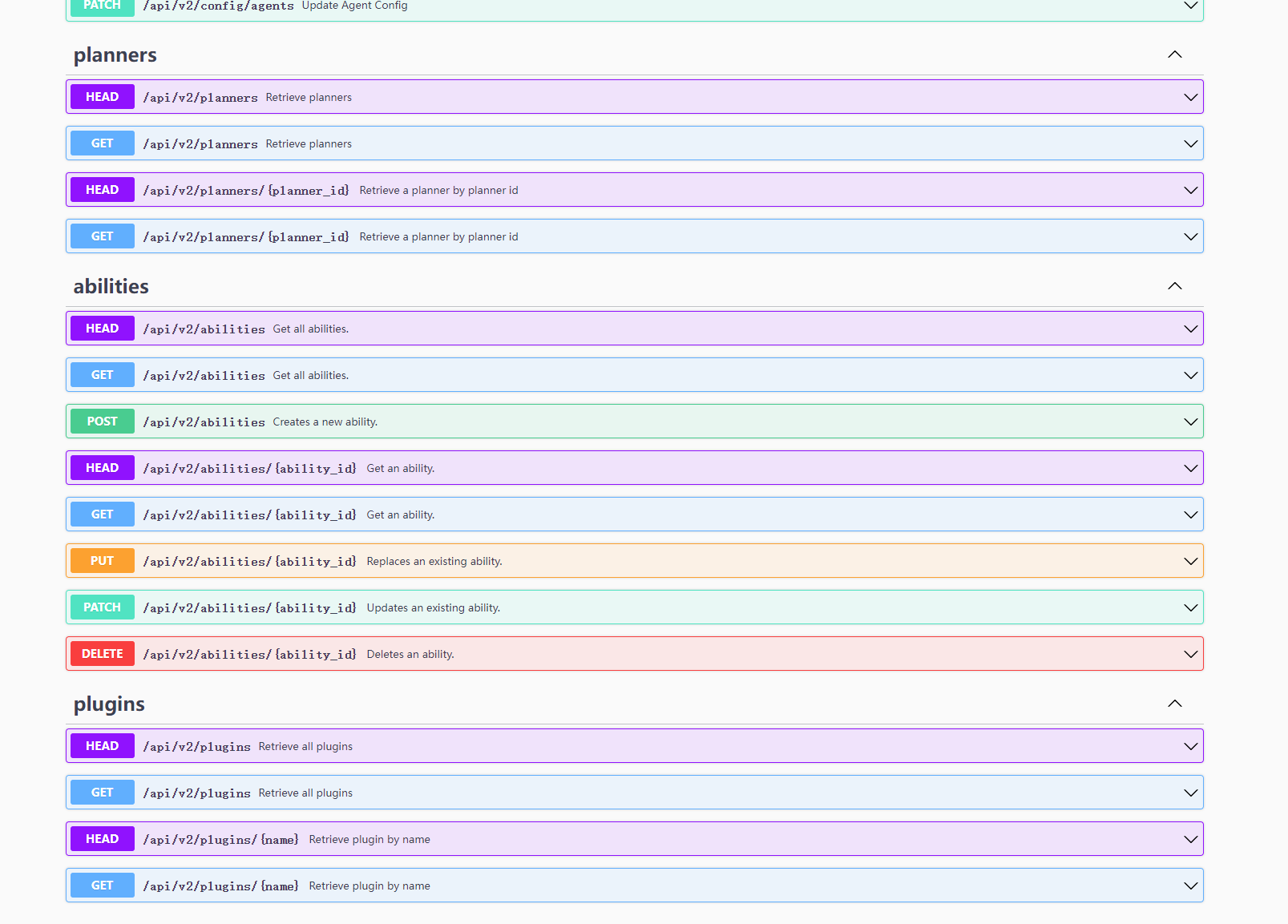Collapse the abilities section chevron
The height and width of the screenshot is (924, 1288).
coord(1174,286)
